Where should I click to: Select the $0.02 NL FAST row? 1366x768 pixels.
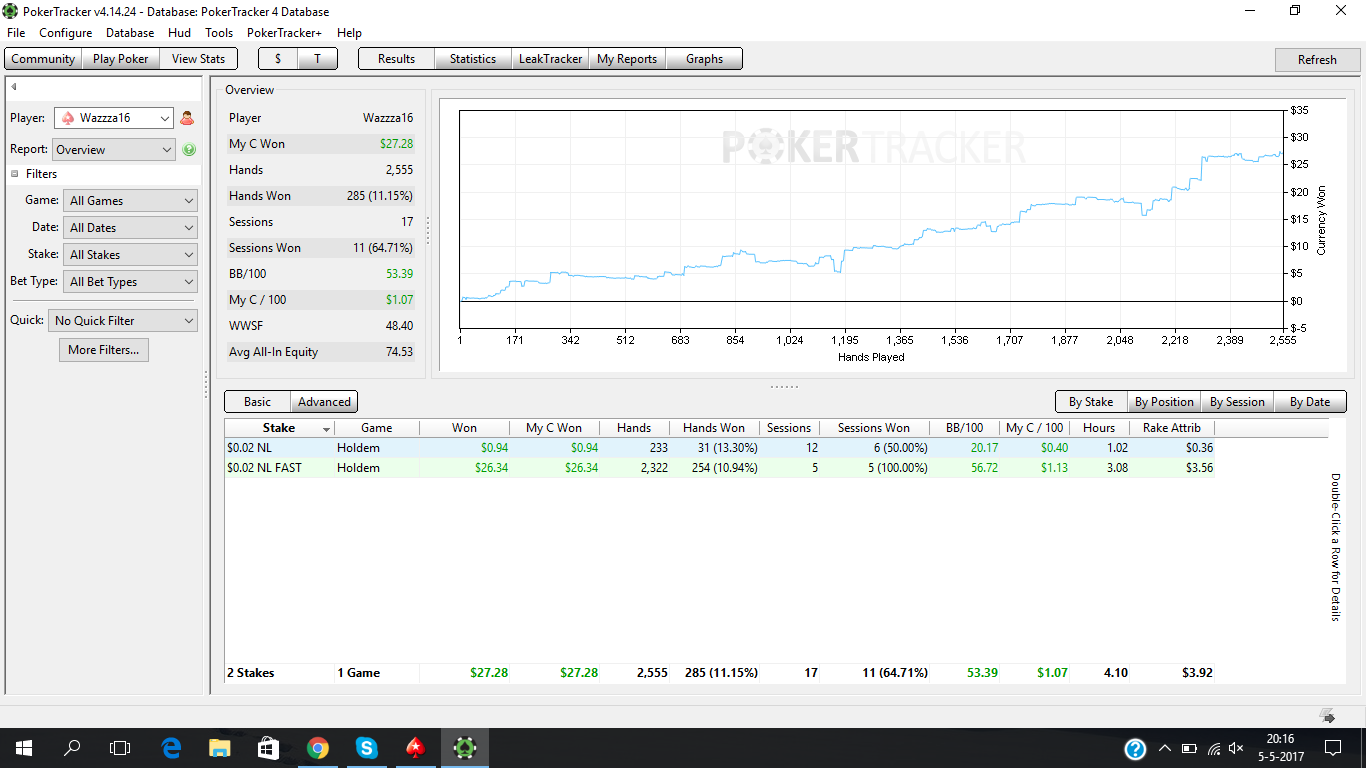[x=719, y=468]
